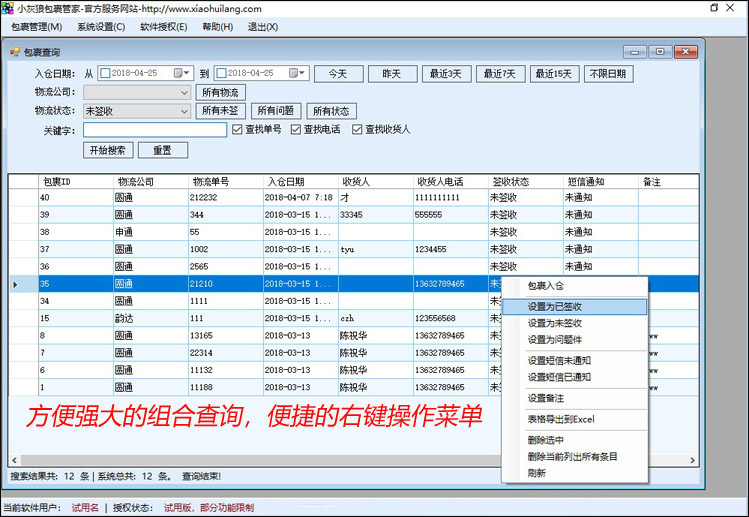Click the 不限日期 button

[x=609, y=74]
